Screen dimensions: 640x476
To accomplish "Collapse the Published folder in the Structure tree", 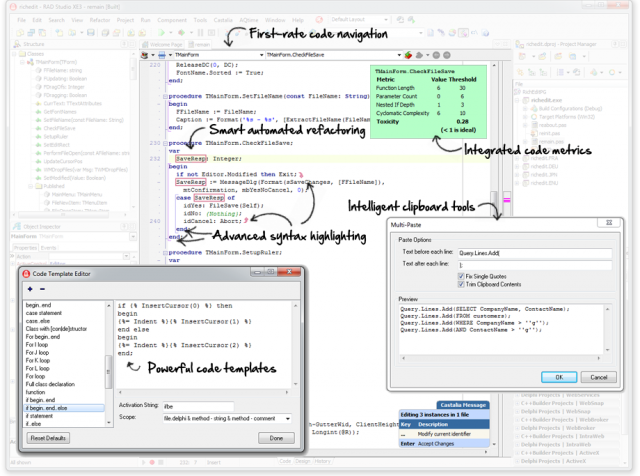I will (x=30, y=186).
